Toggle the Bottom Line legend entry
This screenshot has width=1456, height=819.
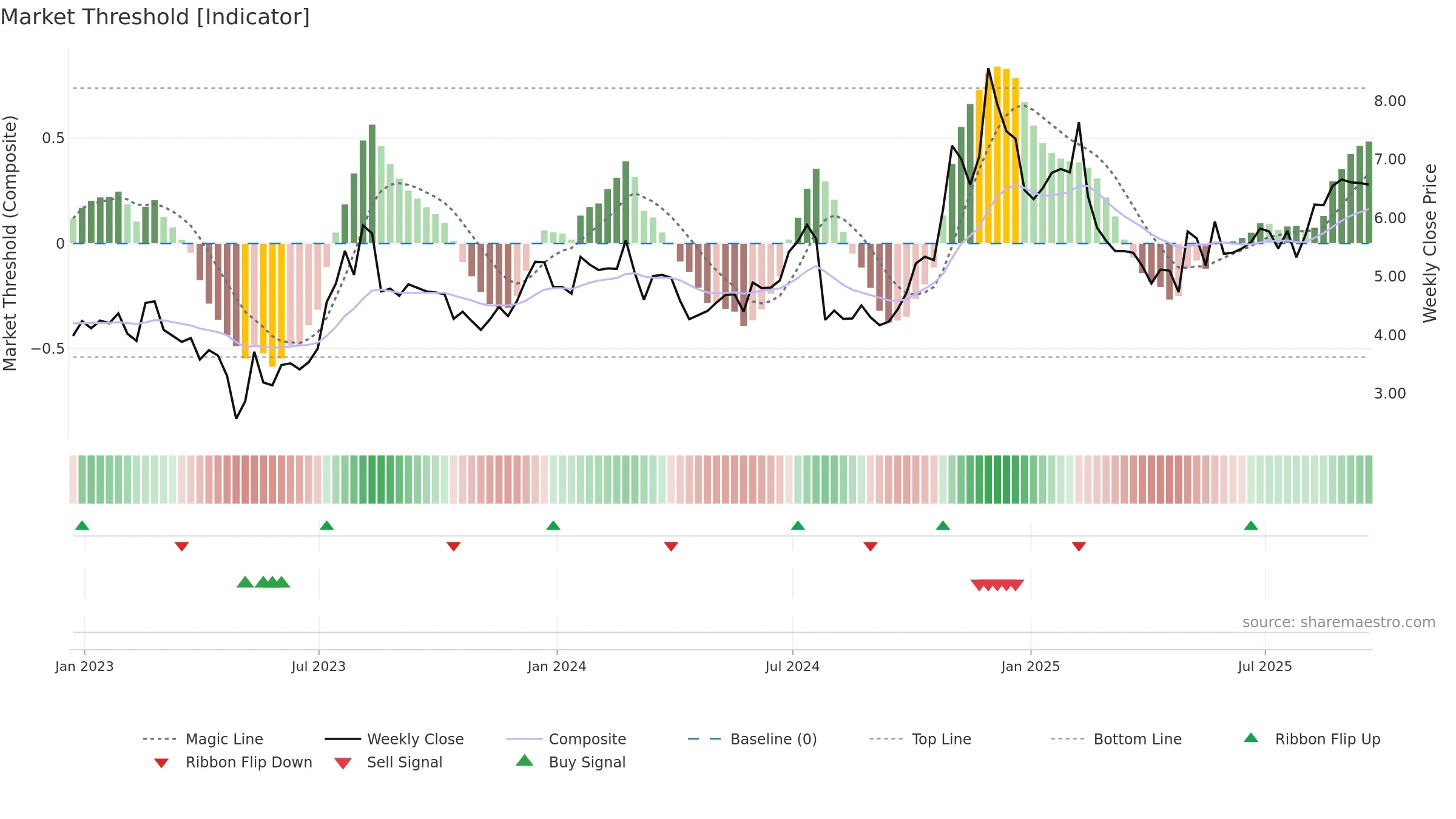(1116, 739)
